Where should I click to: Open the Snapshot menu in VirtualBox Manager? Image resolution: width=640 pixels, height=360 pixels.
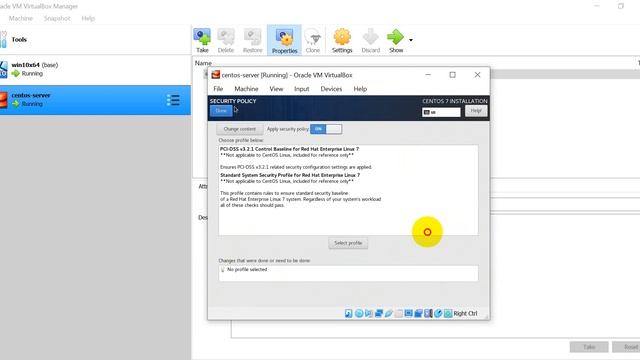click(57, 18)
